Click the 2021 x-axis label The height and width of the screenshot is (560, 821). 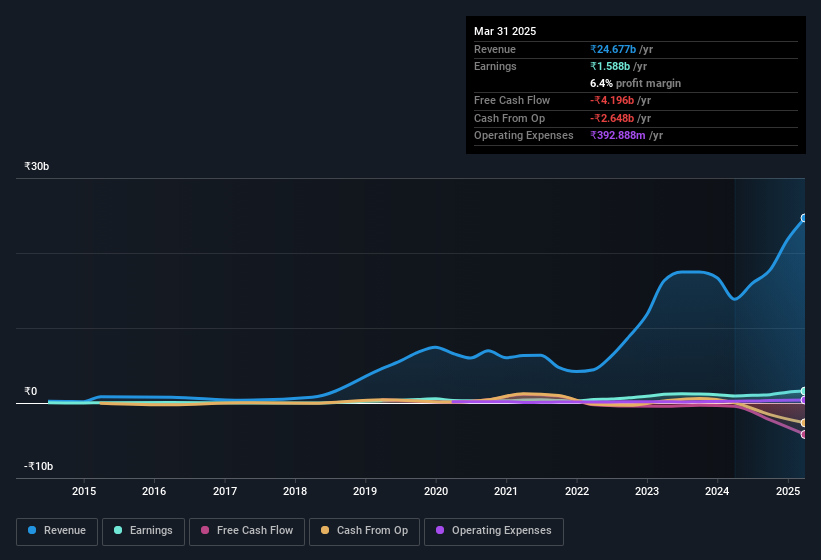506,491
